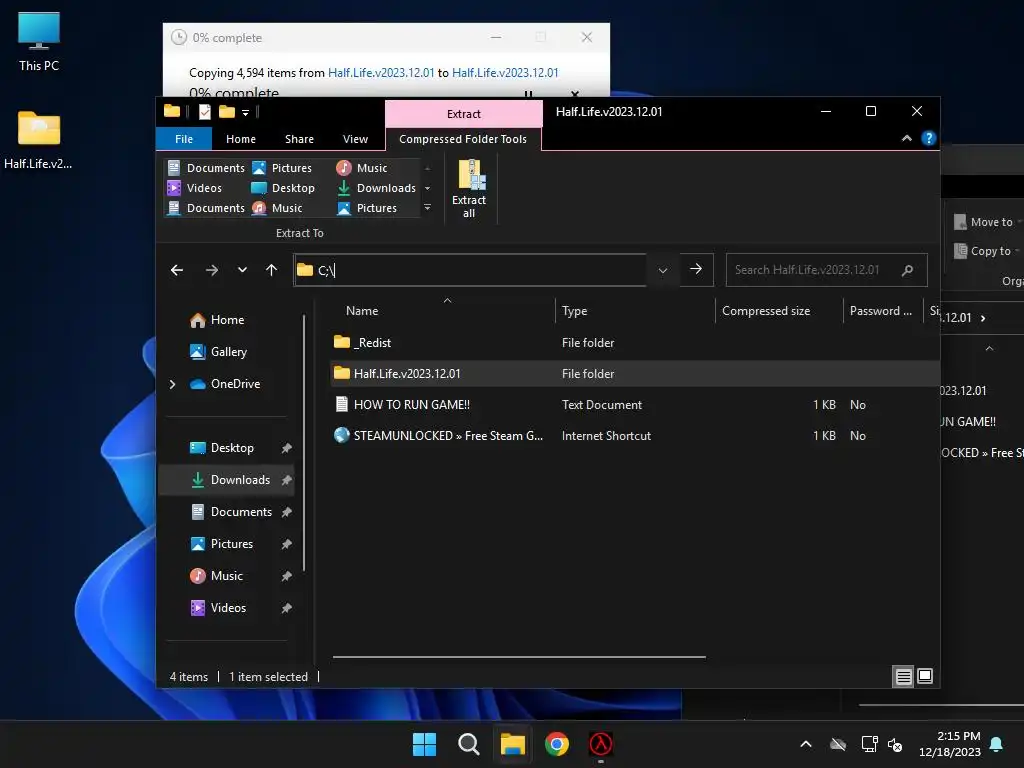Open OneDrive in the navigation pane
1024x768 pixels.
pos(225,384)
